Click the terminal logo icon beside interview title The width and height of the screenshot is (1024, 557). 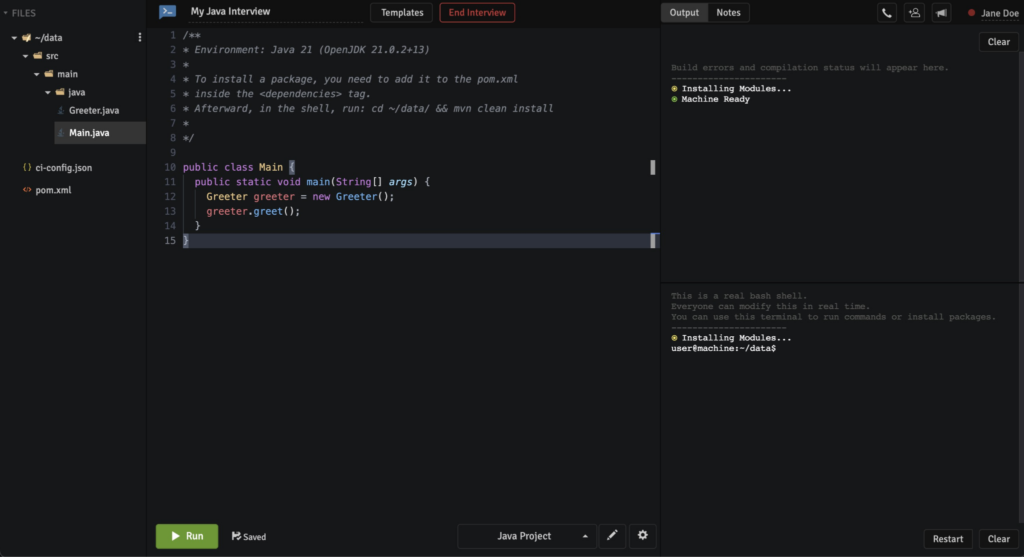pos(167,12)
